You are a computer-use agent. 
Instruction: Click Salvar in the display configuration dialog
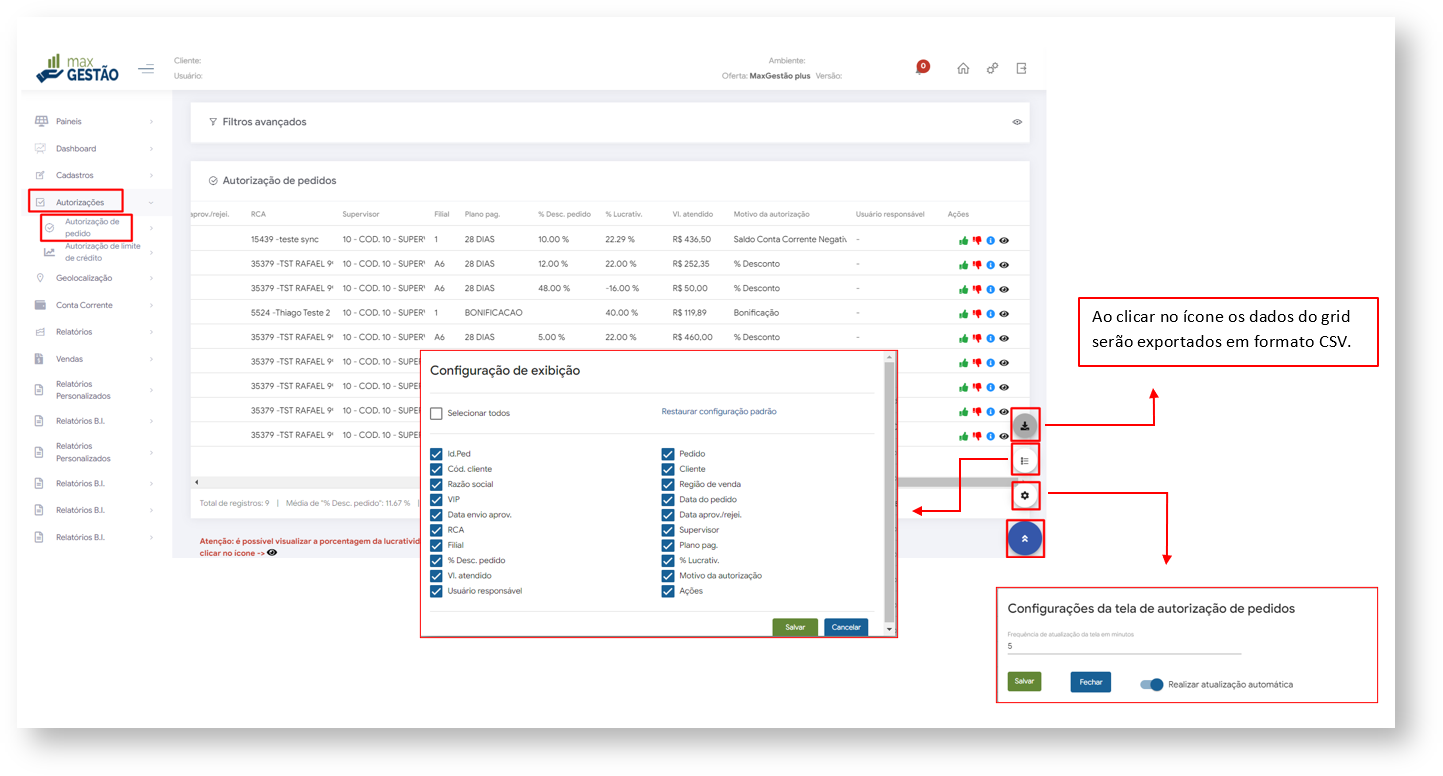point(795,627)
